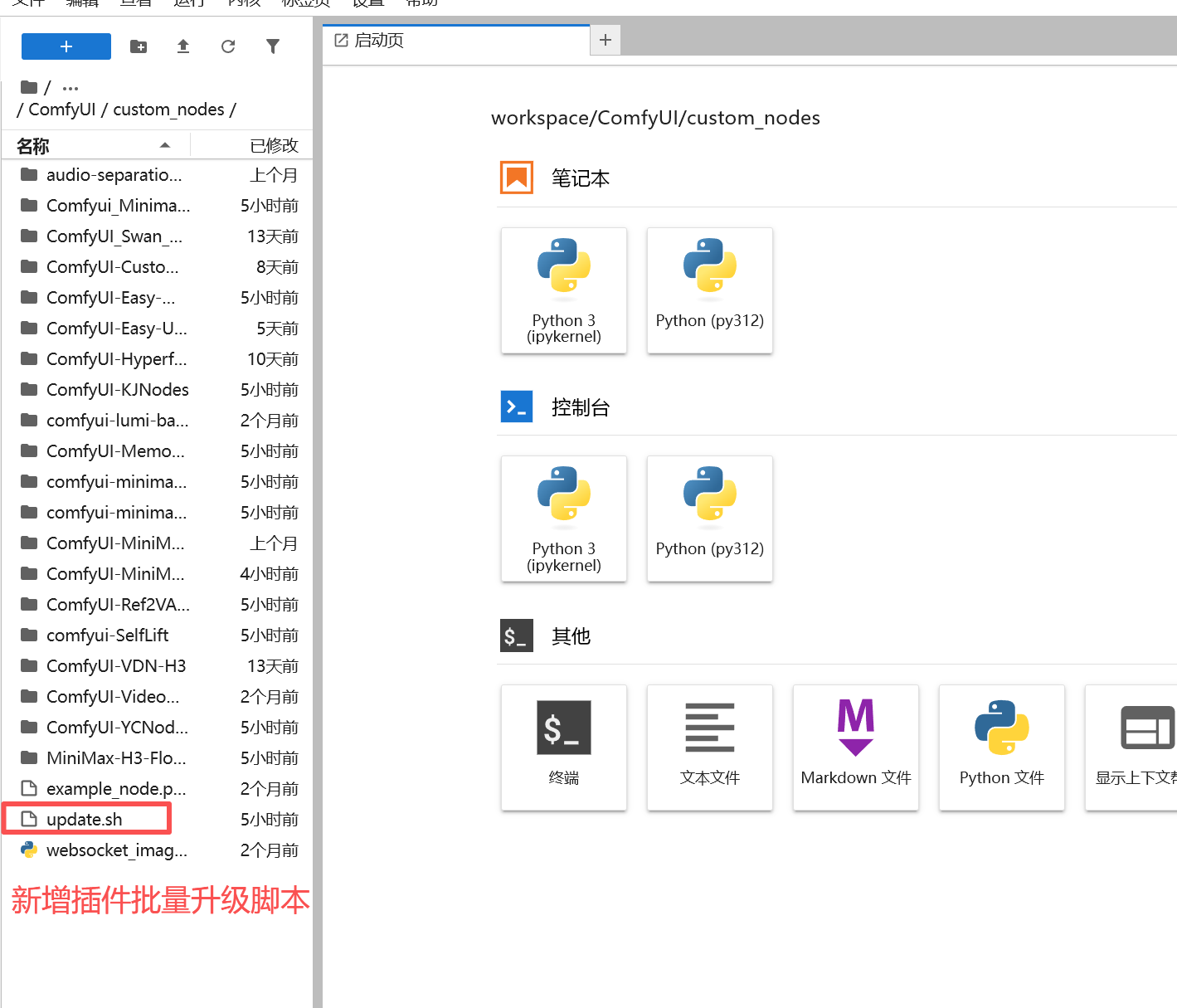The height and width of the screenshot is (1008, 1177).
Task: Expand the breadcrumb ellipsis
Action: tap(71, 88)
